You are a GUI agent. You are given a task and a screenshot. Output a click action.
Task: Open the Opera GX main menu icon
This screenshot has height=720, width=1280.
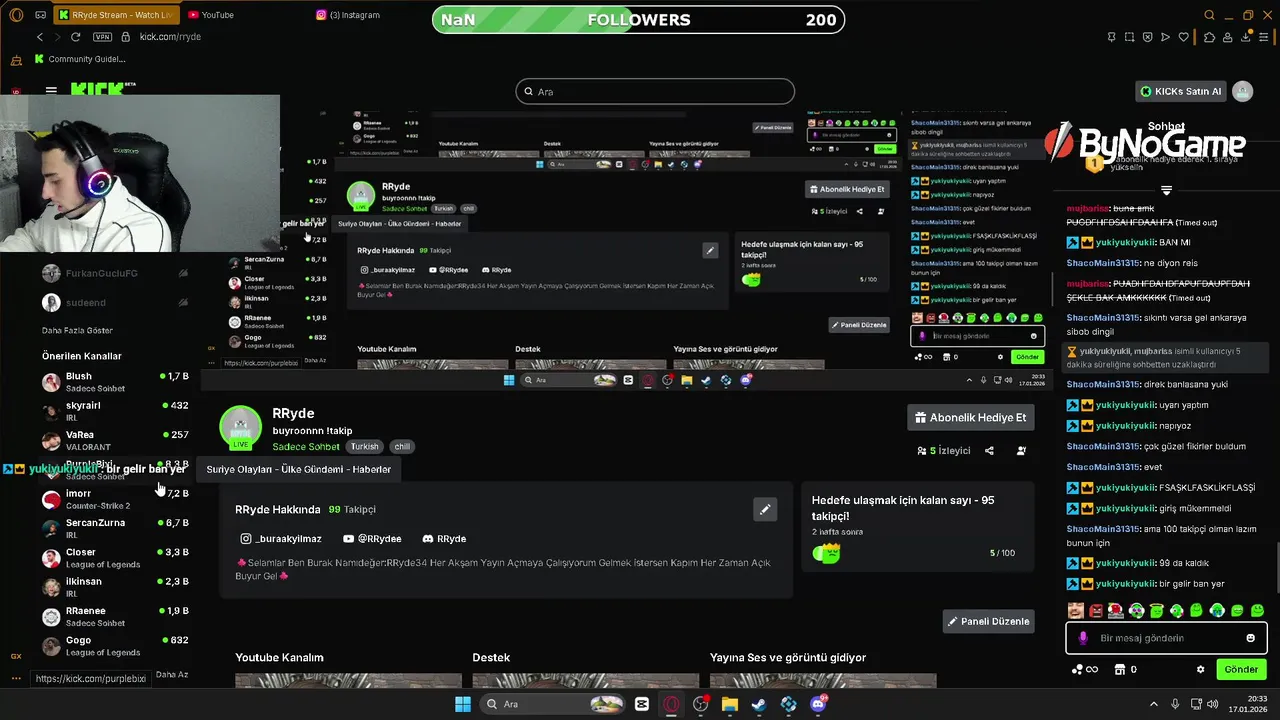pos(15,15)
